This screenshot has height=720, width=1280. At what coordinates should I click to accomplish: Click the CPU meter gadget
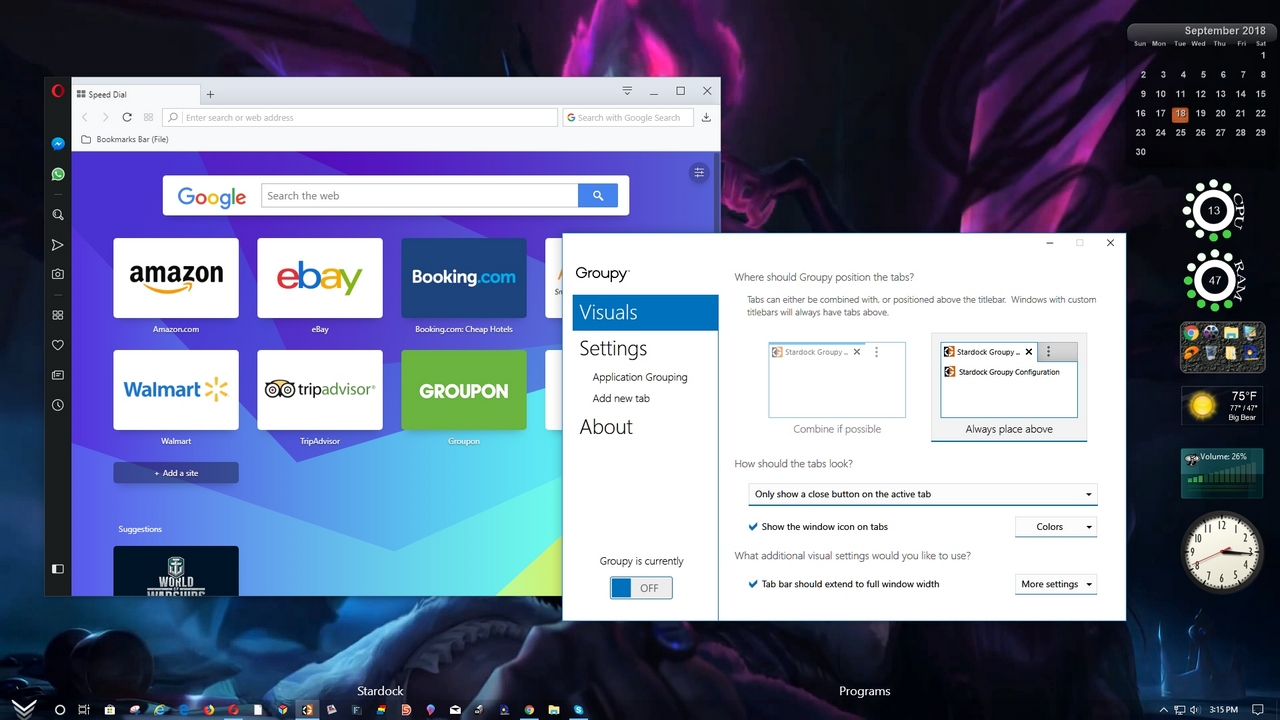(x=1213, y=211)
